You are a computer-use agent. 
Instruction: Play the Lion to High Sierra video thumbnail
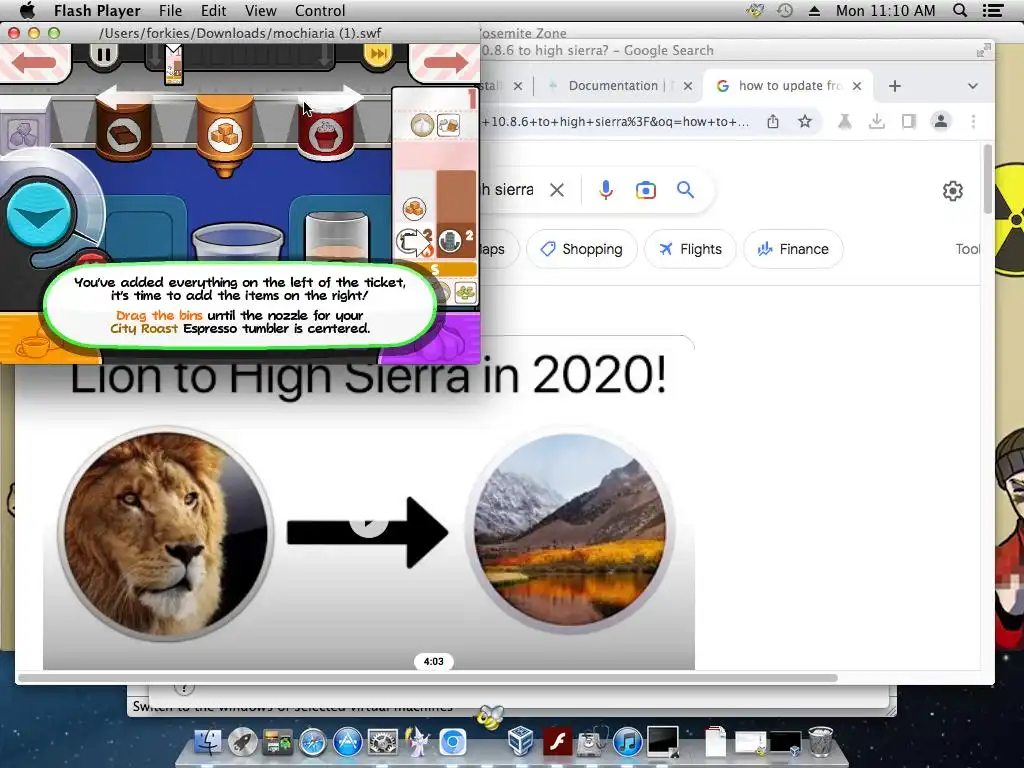click(x=369, y=522)
